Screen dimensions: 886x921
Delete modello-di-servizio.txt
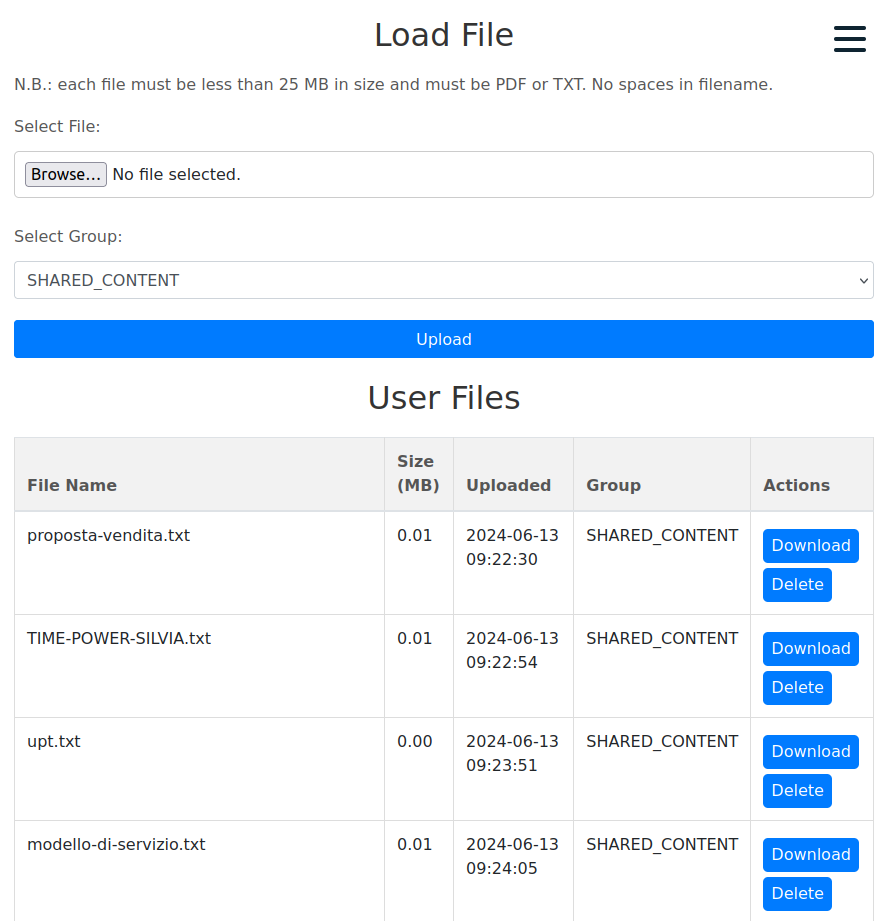[x=797, y=893]
